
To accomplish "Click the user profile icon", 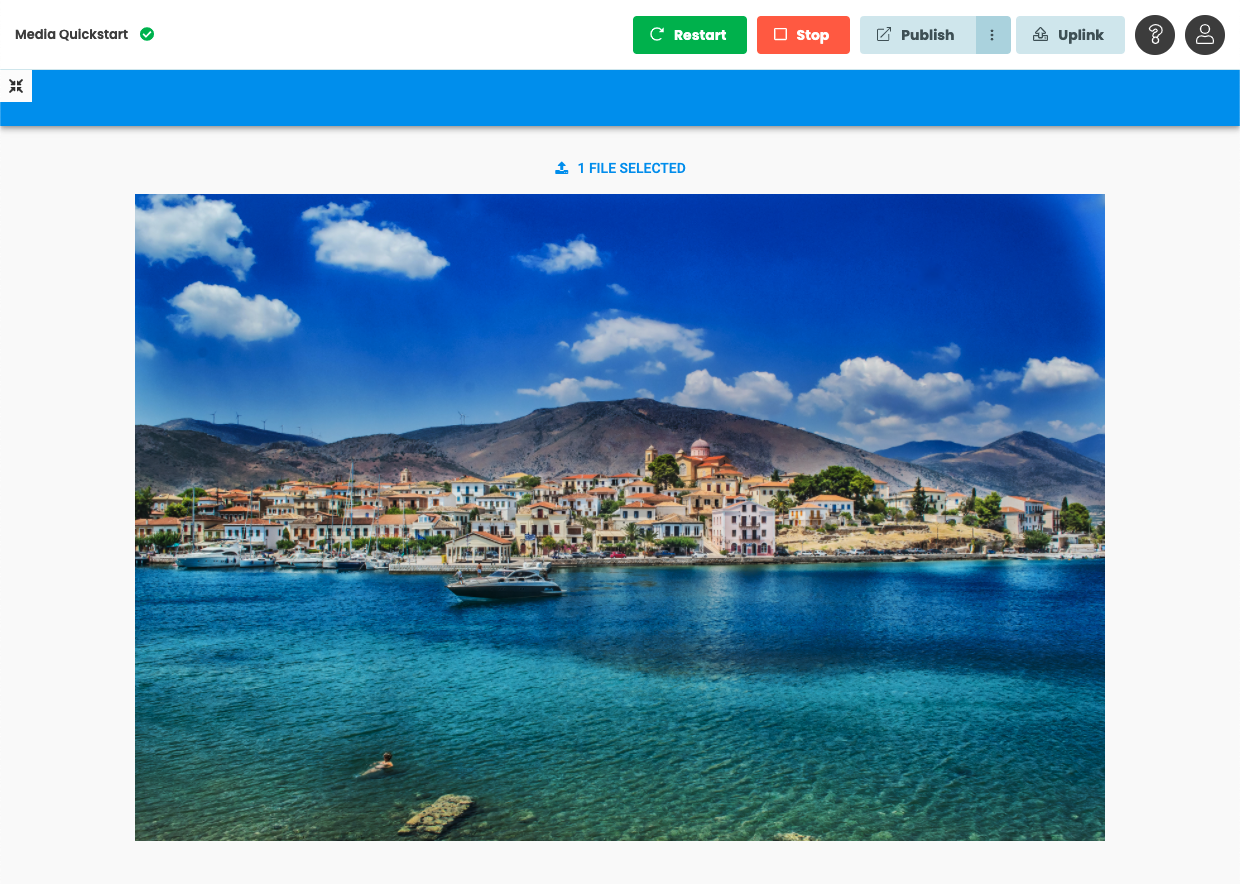I will (x=1205, y=35).
